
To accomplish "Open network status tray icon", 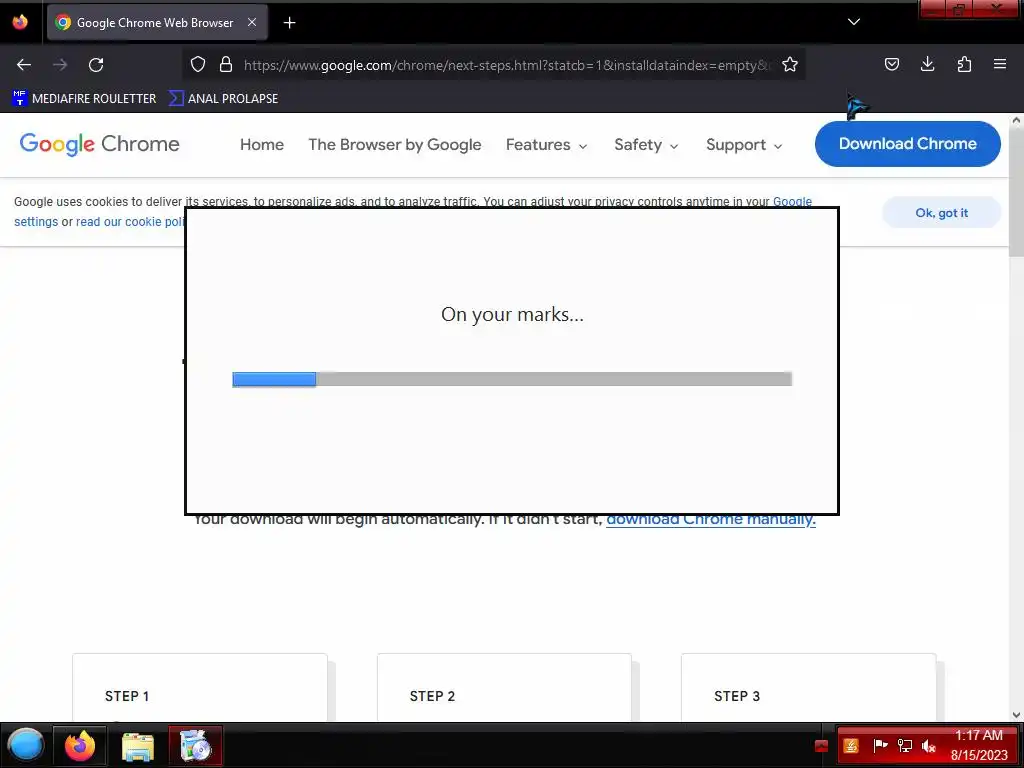I will pos(904,746).
